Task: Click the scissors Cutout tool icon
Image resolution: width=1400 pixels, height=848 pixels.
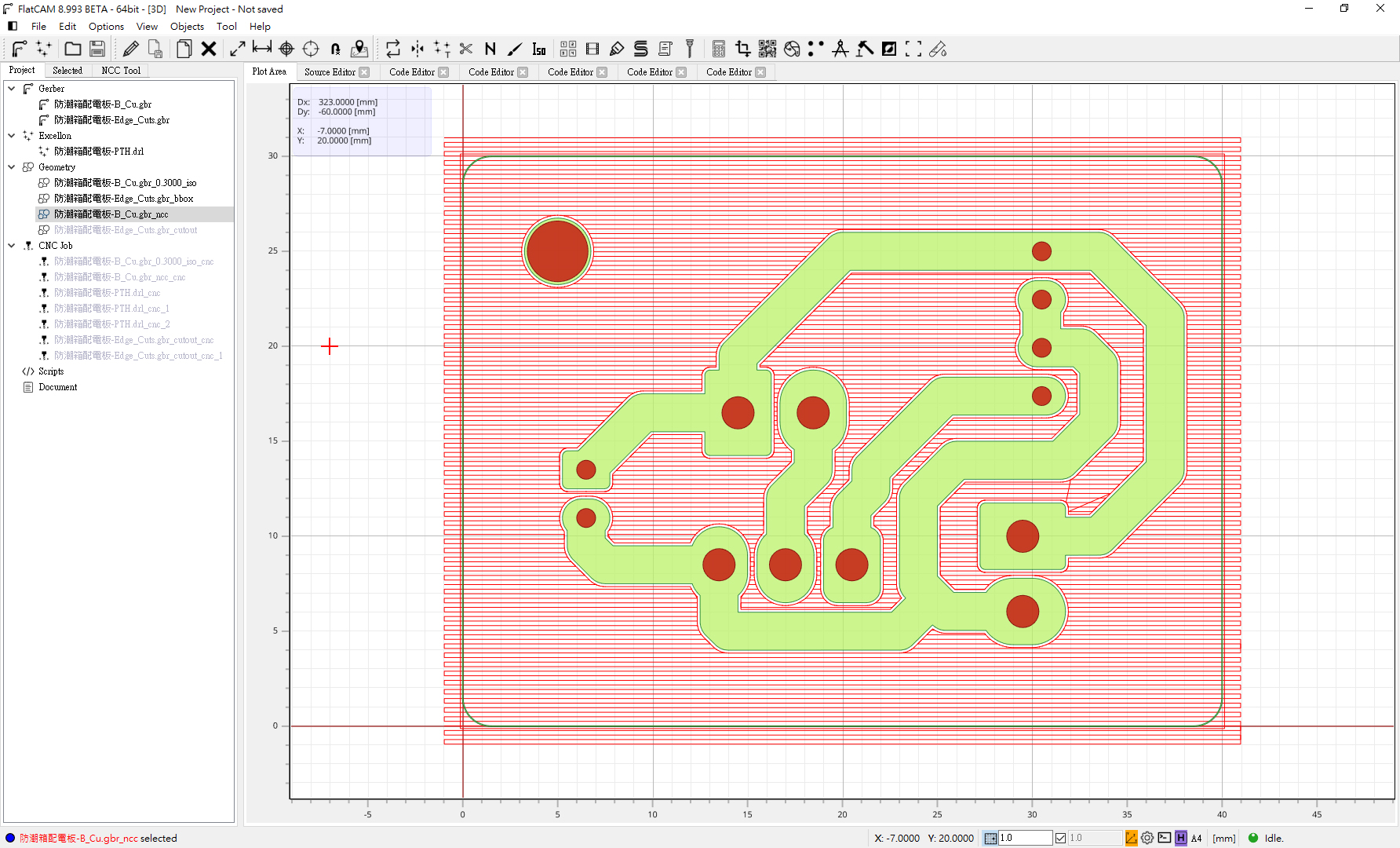Action: [x=466, y=49]
